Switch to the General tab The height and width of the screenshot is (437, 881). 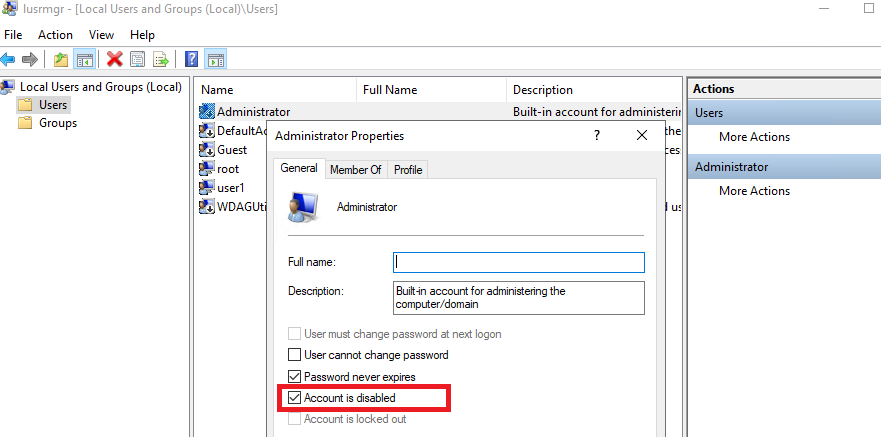299,169
